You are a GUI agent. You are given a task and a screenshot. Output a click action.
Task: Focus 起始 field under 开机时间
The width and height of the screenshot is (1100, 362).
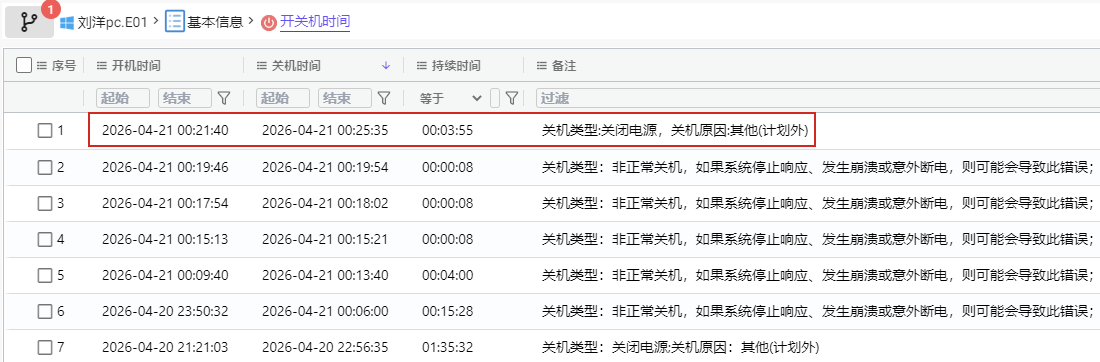tap(123, 98)
